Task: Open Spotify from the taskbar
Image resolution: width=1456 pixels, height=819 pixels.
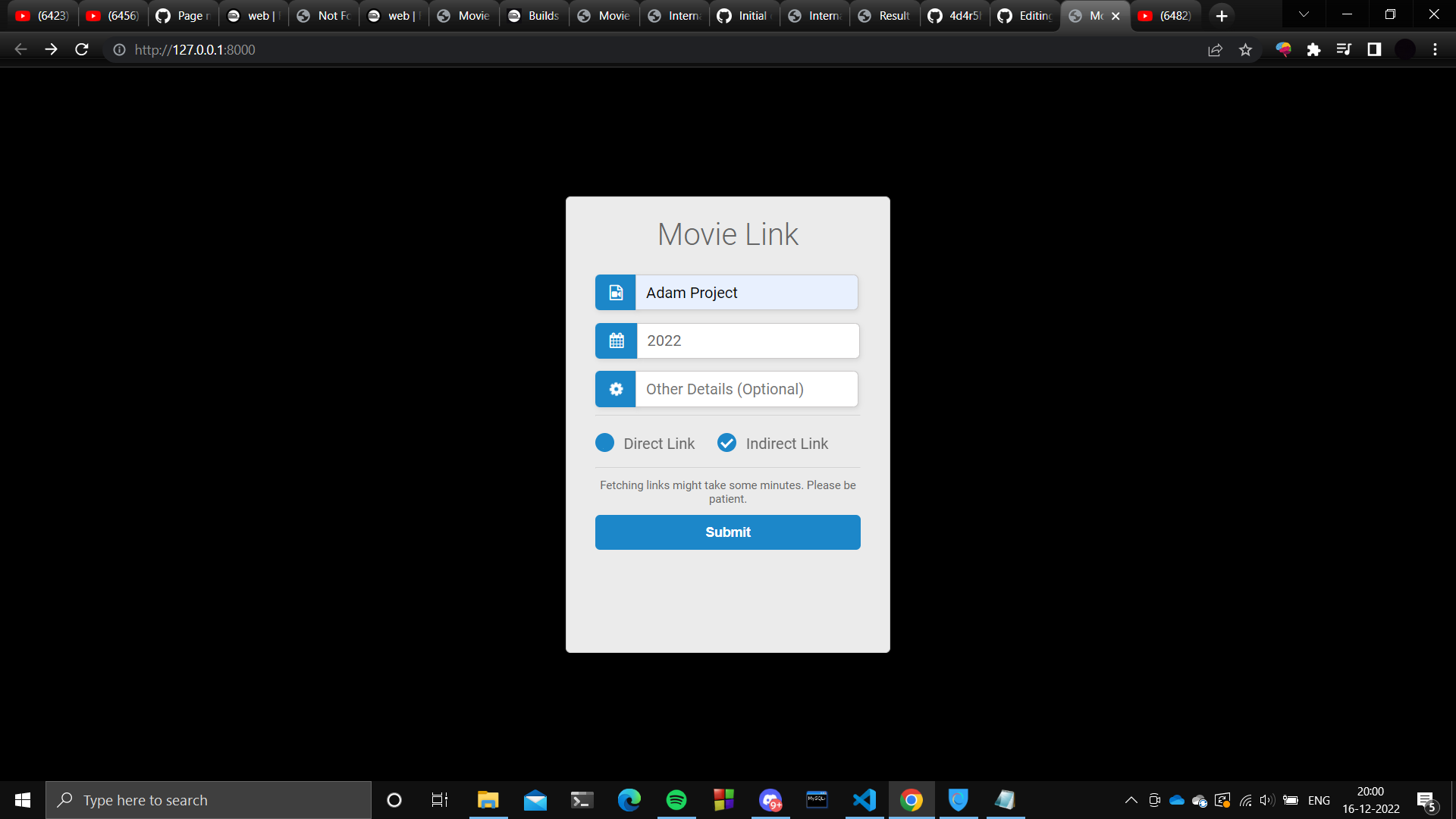Action: 676,800
